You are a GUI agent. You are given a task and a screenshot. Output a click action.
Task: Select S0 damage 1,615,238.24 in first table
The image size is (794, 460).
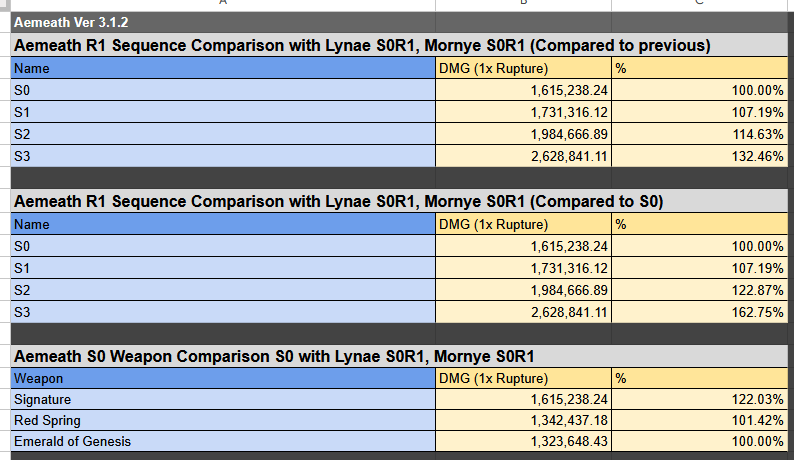pyautogui.click(x=523, y=90)
